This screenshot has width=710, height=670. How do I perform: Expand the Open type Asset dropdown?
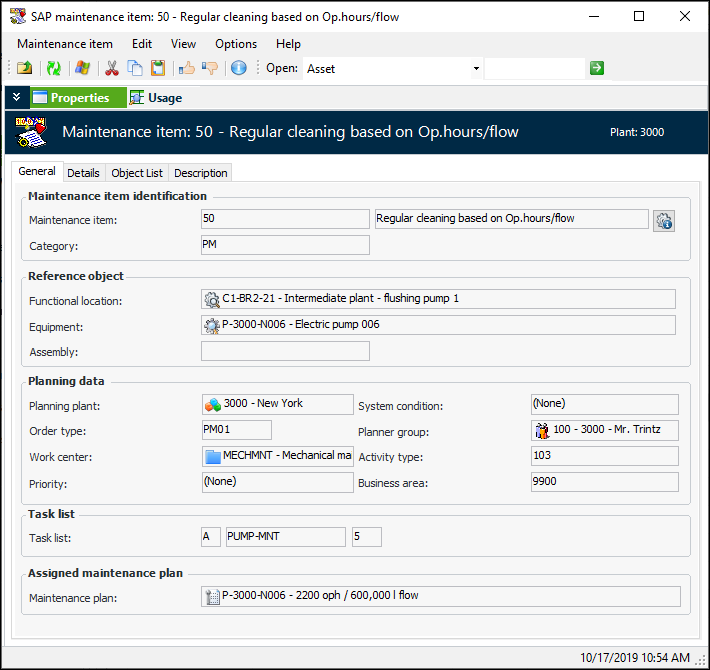tap(476, 69)
